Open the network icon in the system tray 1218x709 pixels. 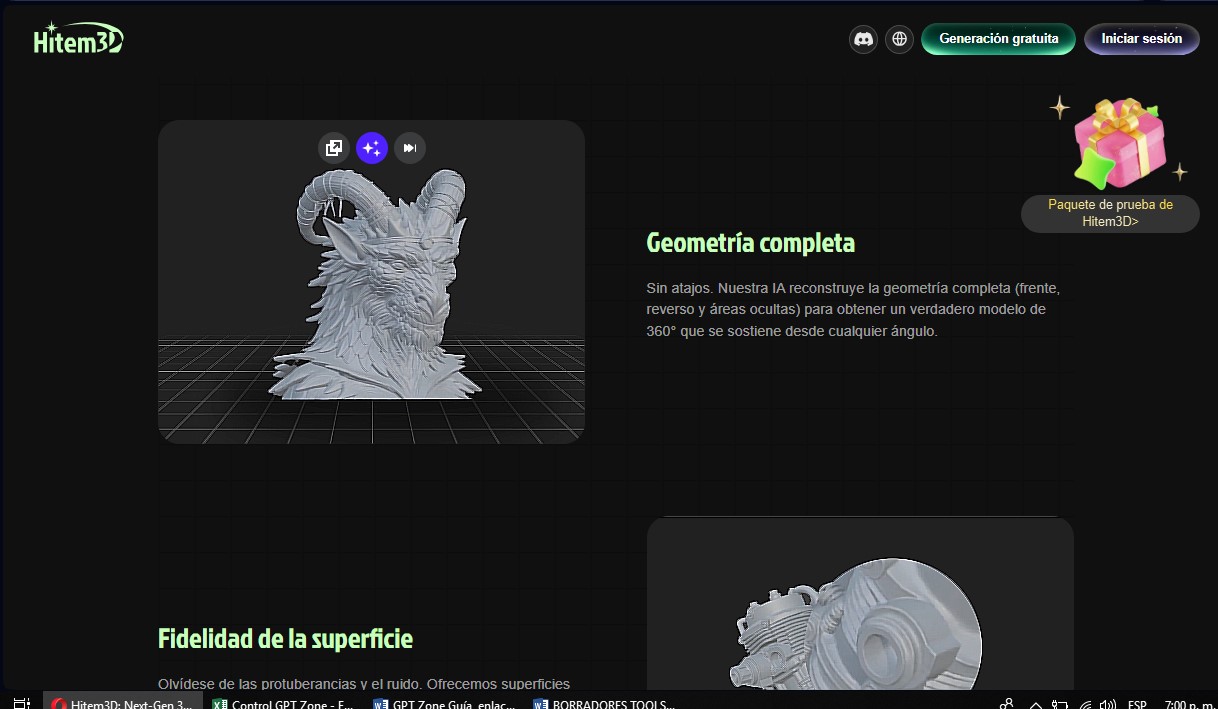coord(1088,703)
